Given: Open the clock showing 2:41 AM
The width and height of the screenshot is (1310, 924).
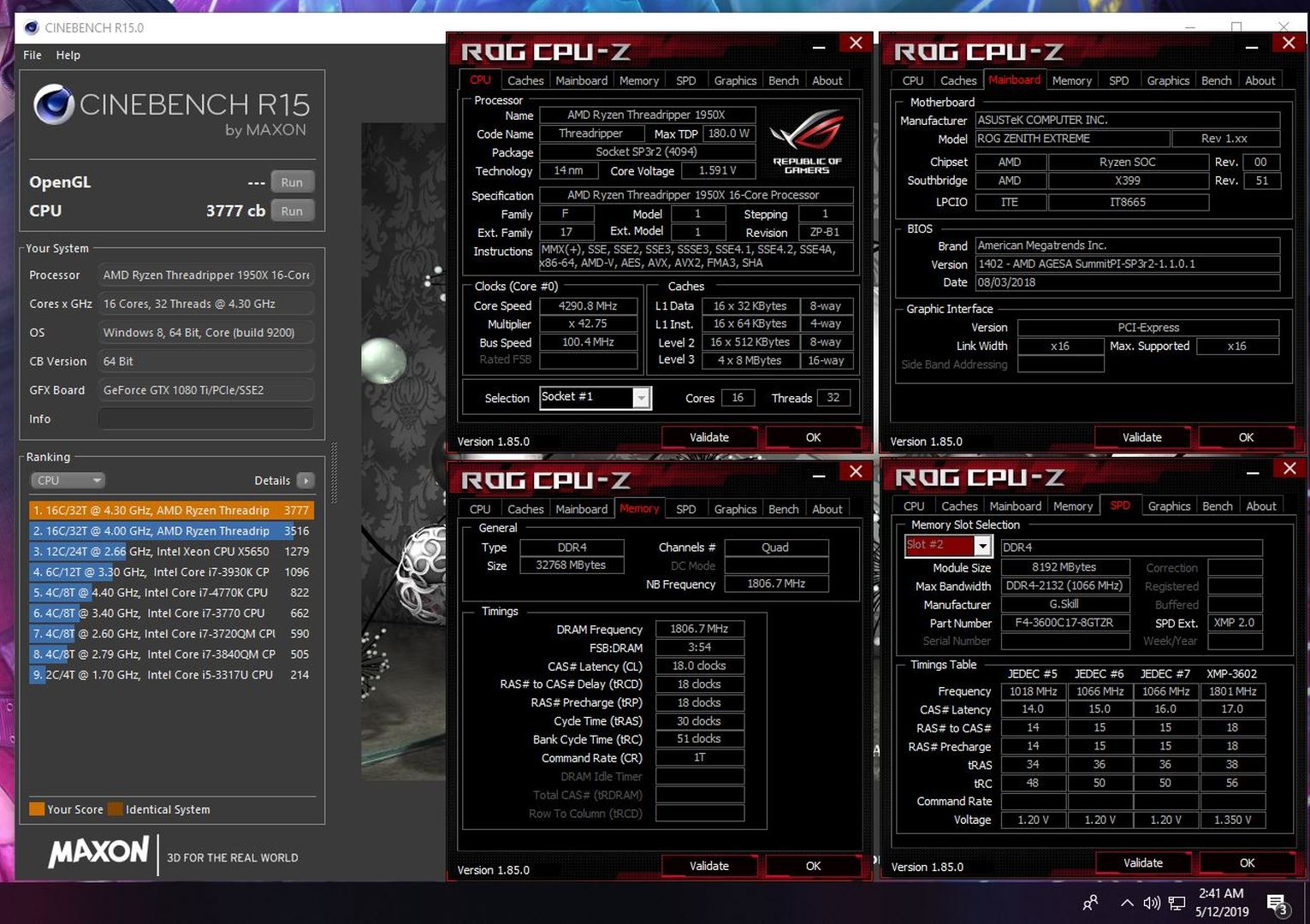Looking at the screenshot, I should pyautogui.click(x=1222, y=903).
